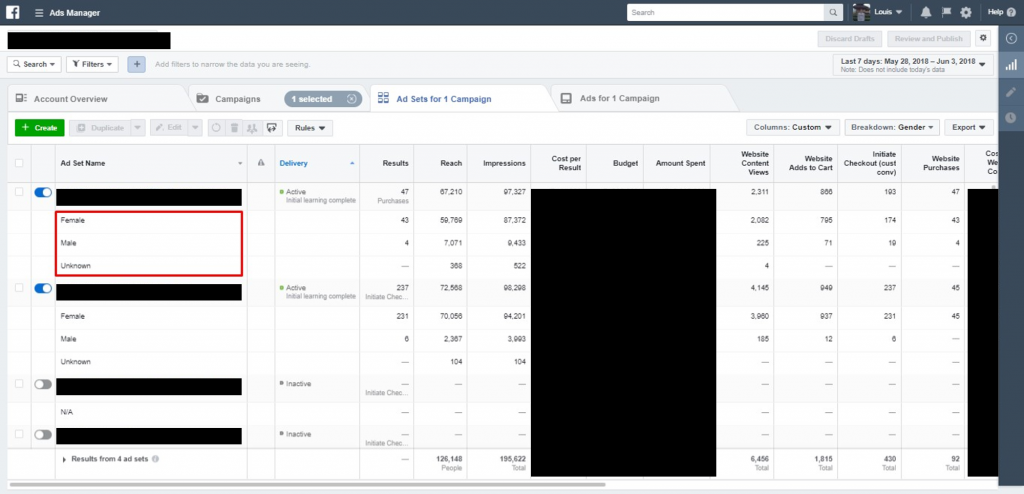Viewport: 1024px width, 494px height.
Task: Open the Facebook home logo icon
Action: pyautogui.click(x=12, y=12)
